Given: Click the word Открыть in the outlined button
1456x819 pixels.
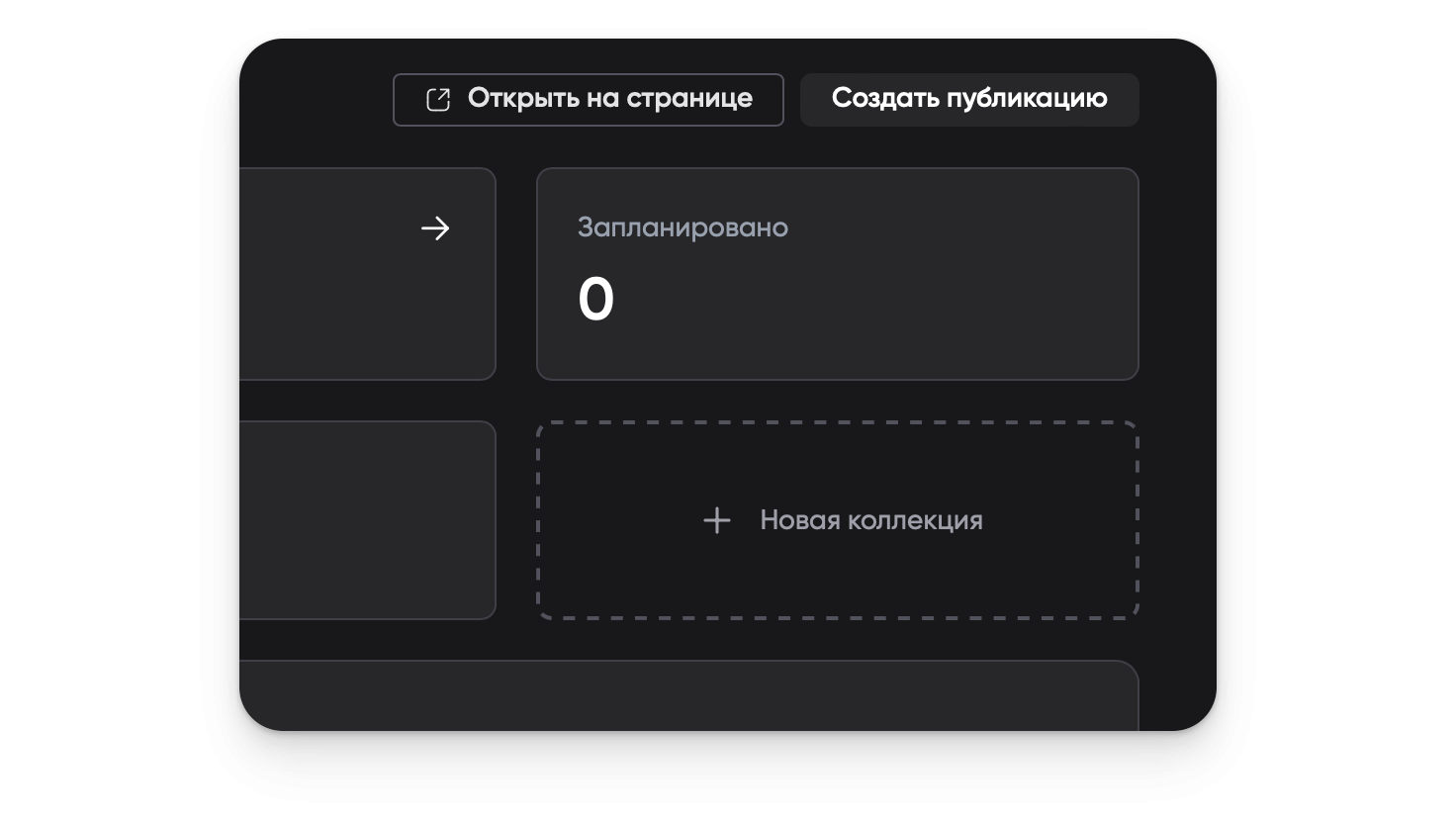Looking at the screenshot, I should click(x=516, y=99).
